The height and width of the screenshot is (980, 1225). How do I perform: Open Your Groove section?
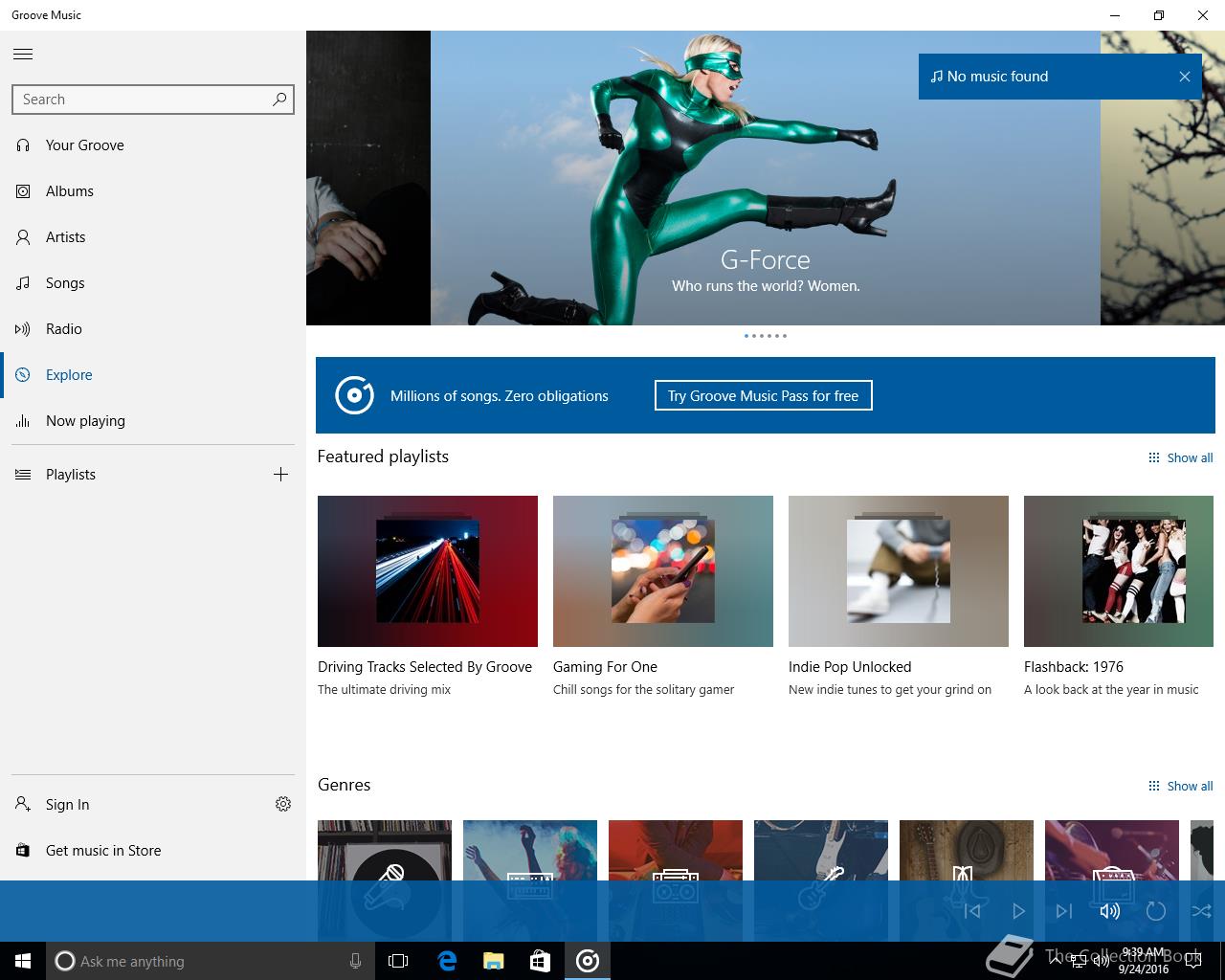click(x=153, y=145)
